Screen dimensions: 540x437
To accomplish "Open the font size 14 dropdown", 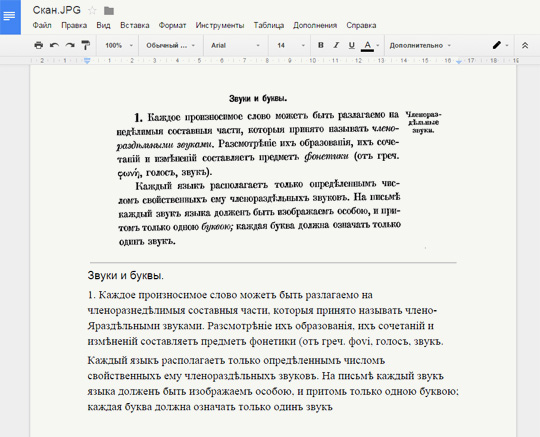I will point(291,45).
